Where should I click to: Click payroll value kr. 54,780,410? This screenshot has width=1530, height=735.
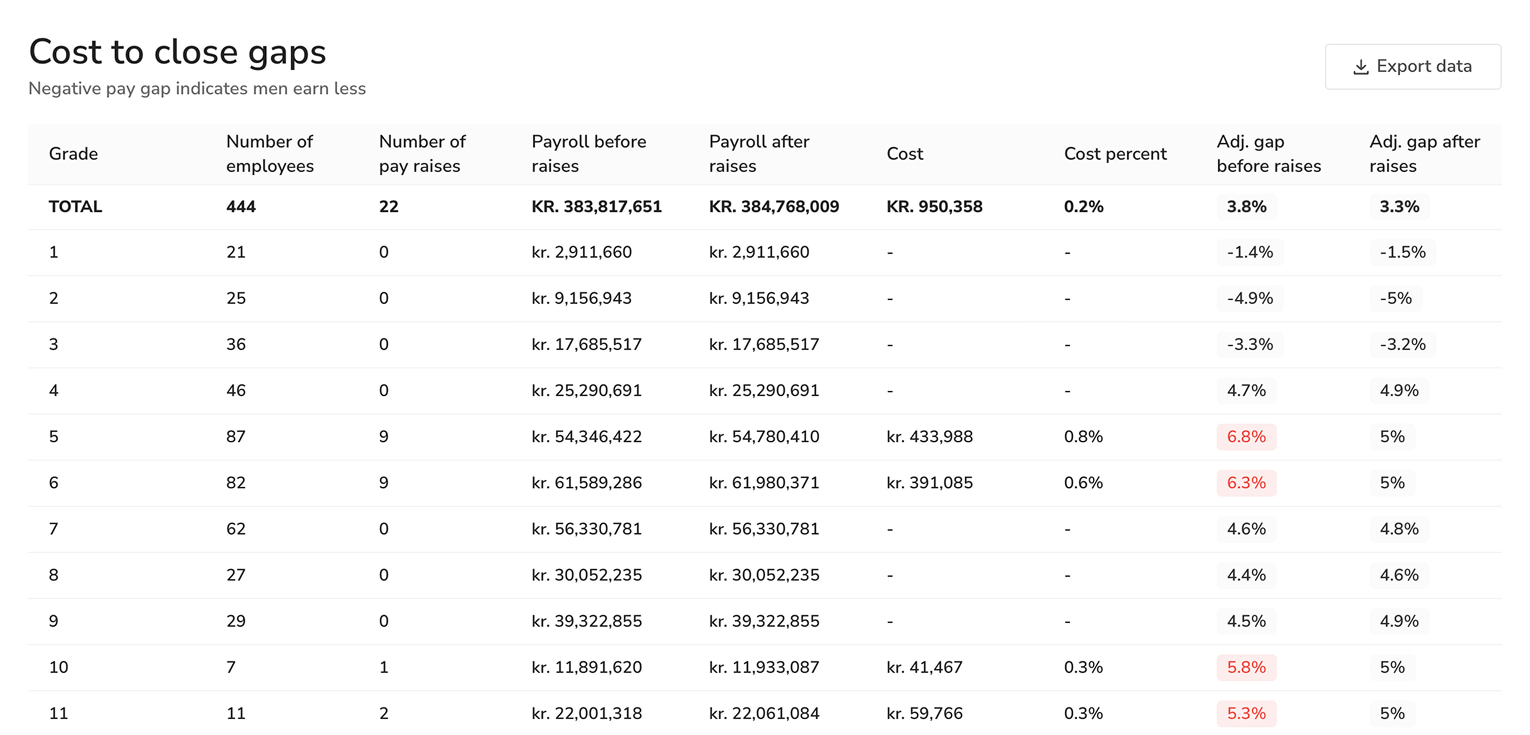[764, 437]
